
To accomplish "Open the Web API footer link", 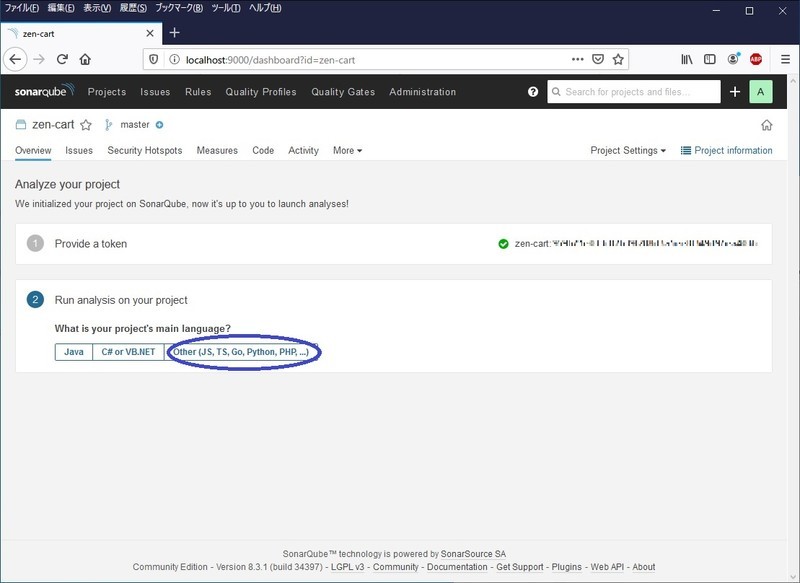I will coord(607,567).
